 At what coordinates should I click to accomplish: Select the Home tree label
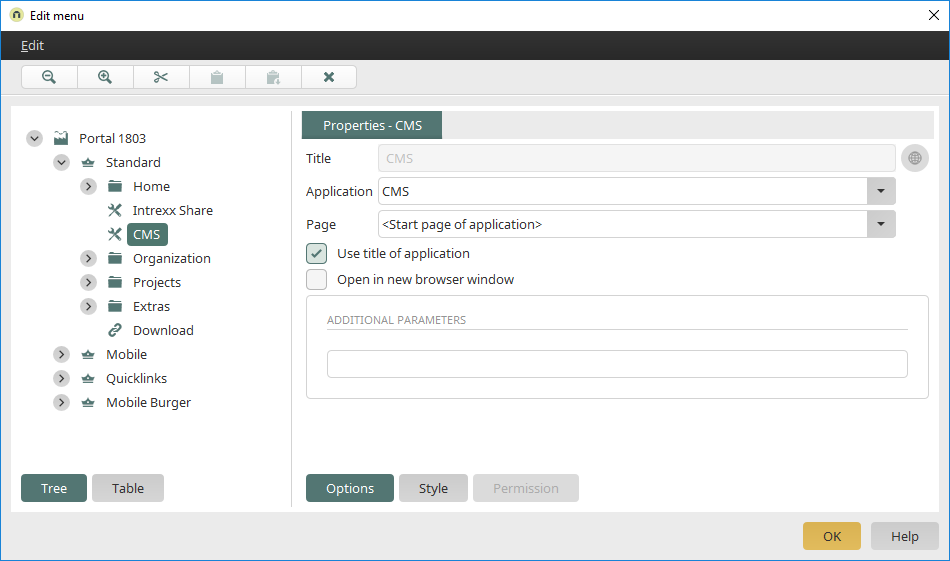point(151,187)
